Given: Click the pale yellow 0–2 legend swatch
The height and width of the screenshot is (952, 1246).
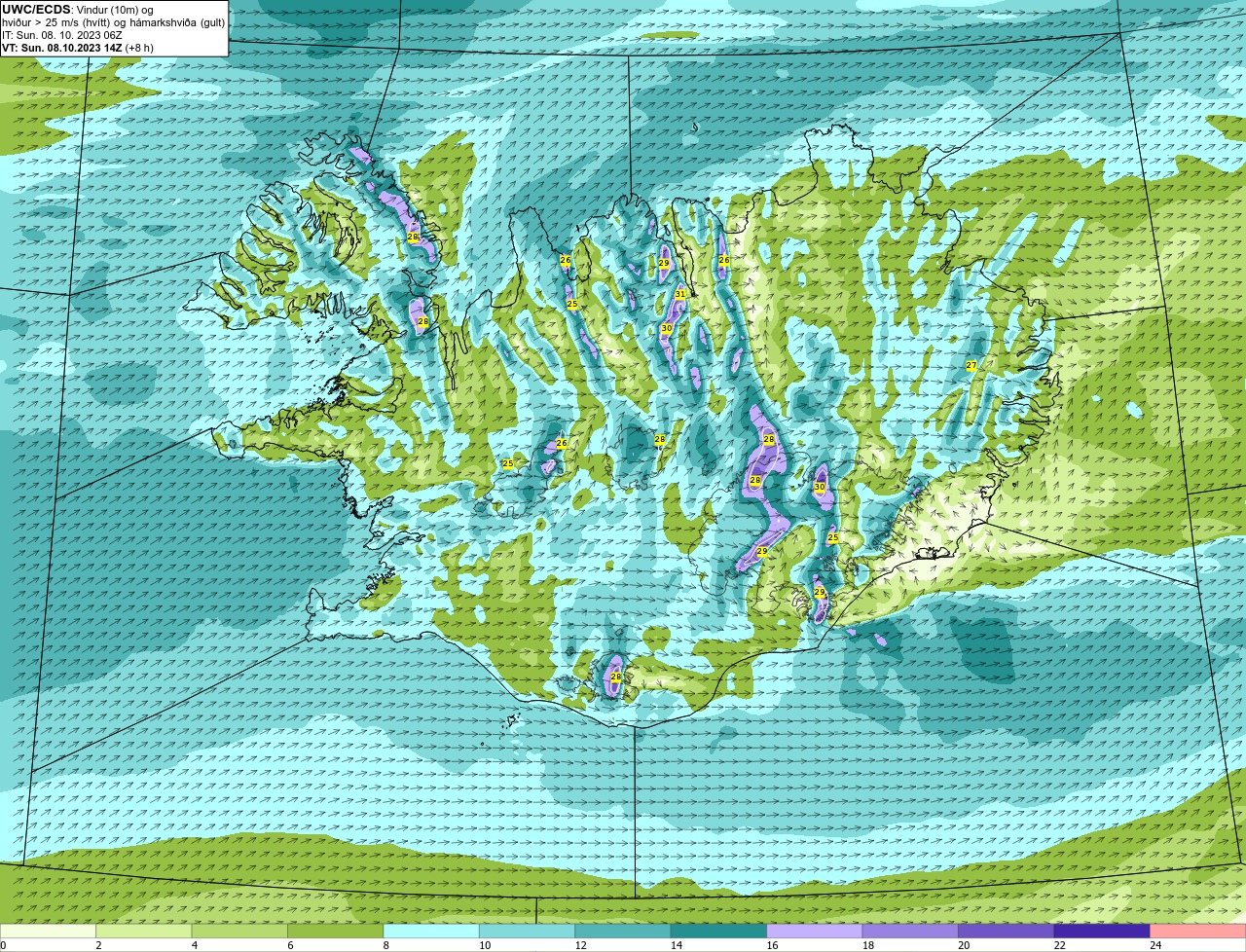Looking at the screenshot, I should point(49,931).
